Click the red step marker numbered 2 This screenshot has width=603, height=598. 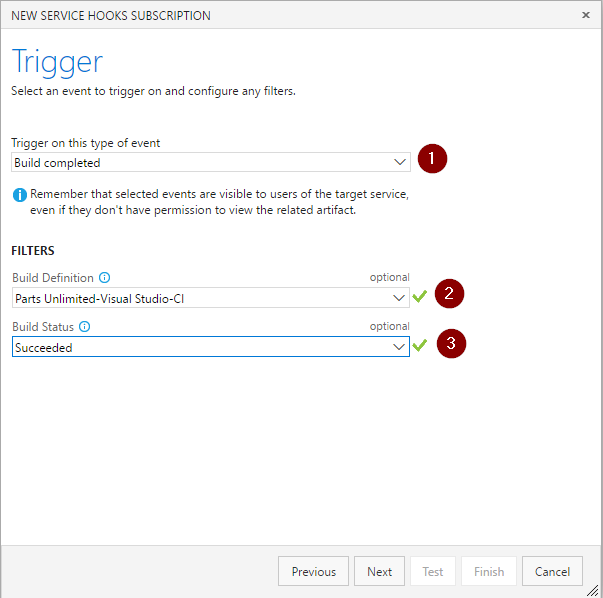(x=449, y=293)
